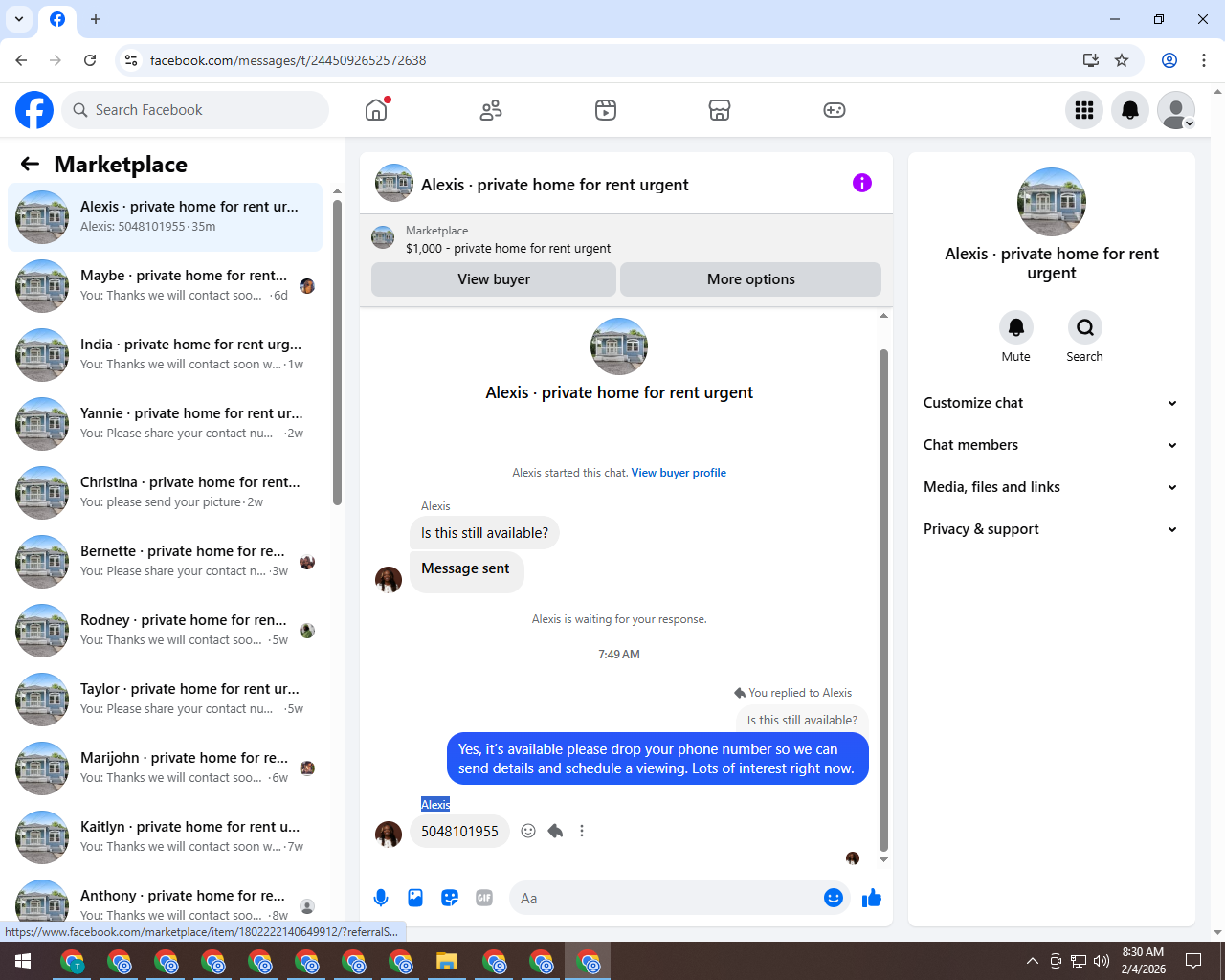Open Chrome three-dot menu
Screen dimensions: 1225x980
coord(1204,60)
